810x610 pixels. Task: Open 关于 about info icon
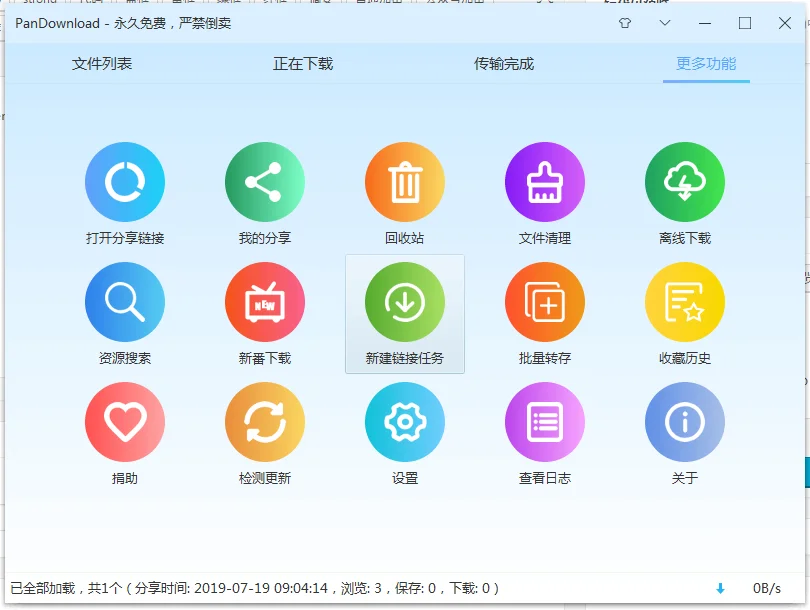tap(684, 421)
